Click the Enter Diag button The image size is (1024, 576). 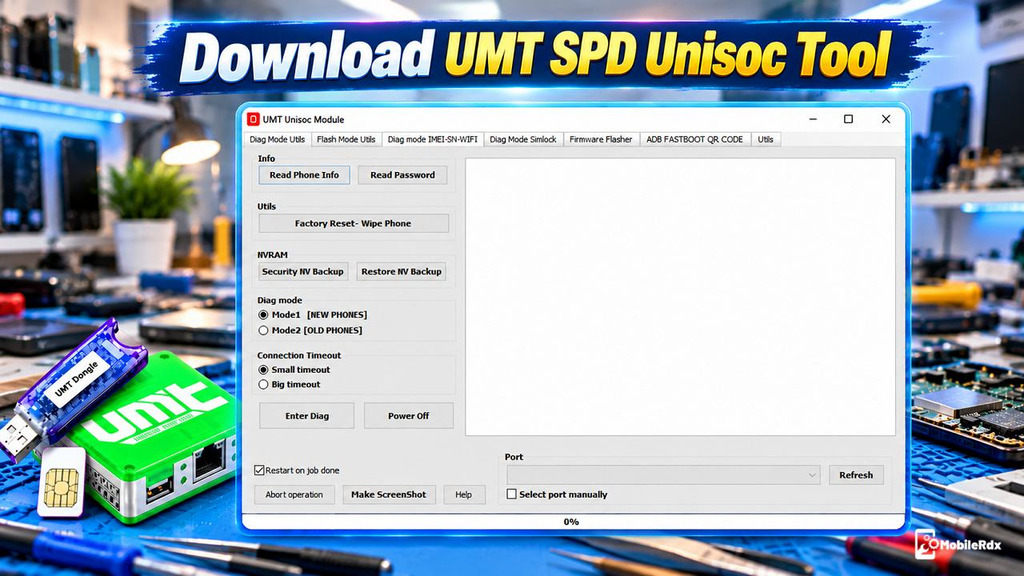click(x=307, y=416)
